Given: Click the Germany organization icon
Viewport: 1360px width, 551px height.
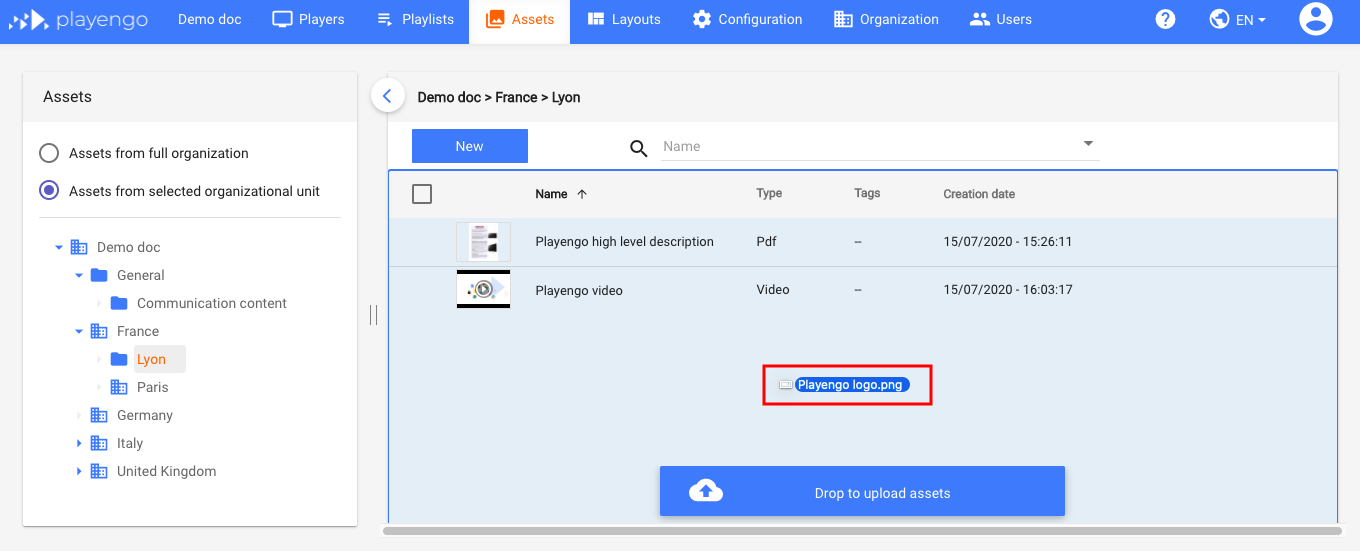Looking at the screenshot, I should [x=99, y=415].
